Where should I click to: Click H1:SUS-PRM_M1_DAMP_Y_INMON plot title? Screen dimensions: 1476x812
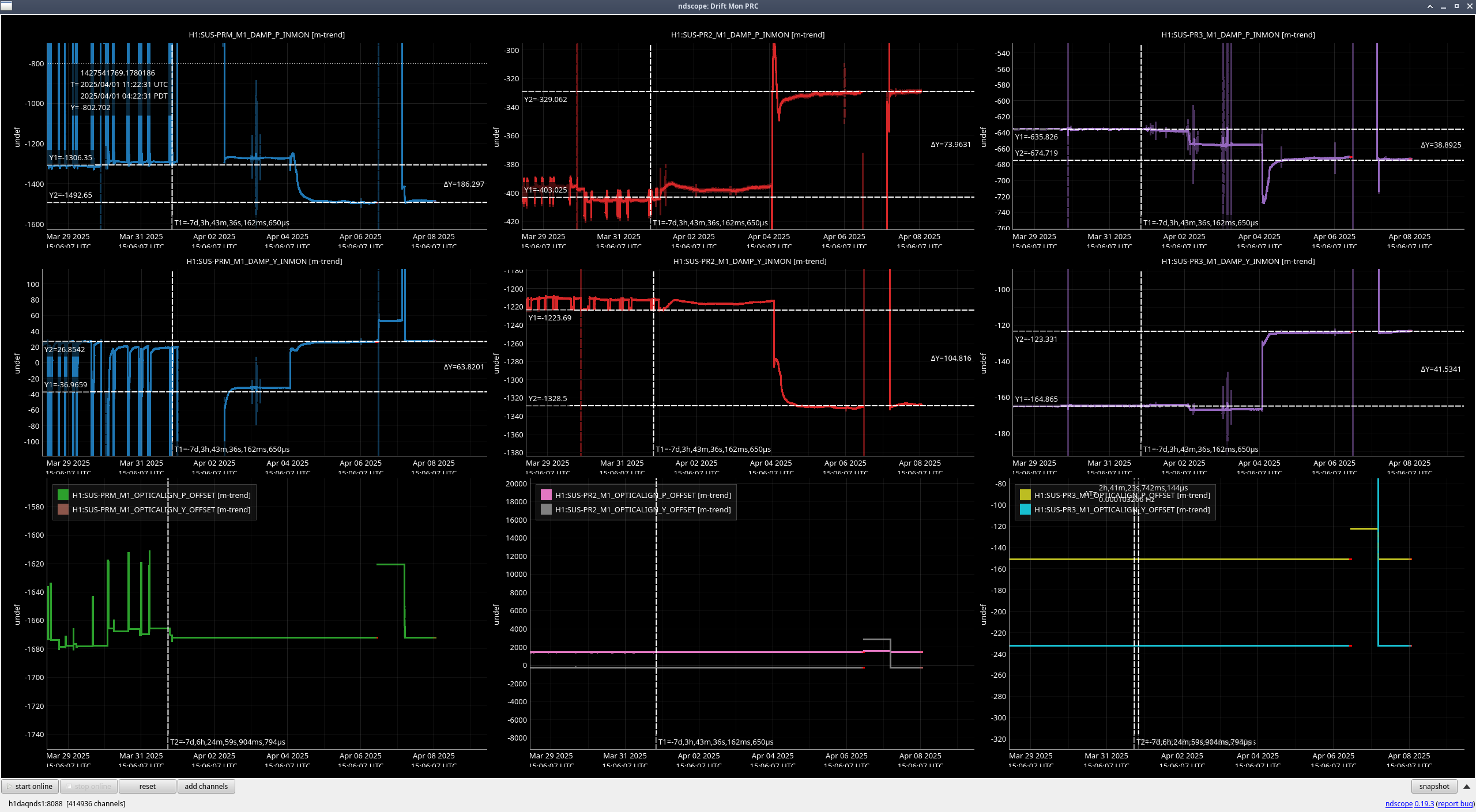point(264,261)
